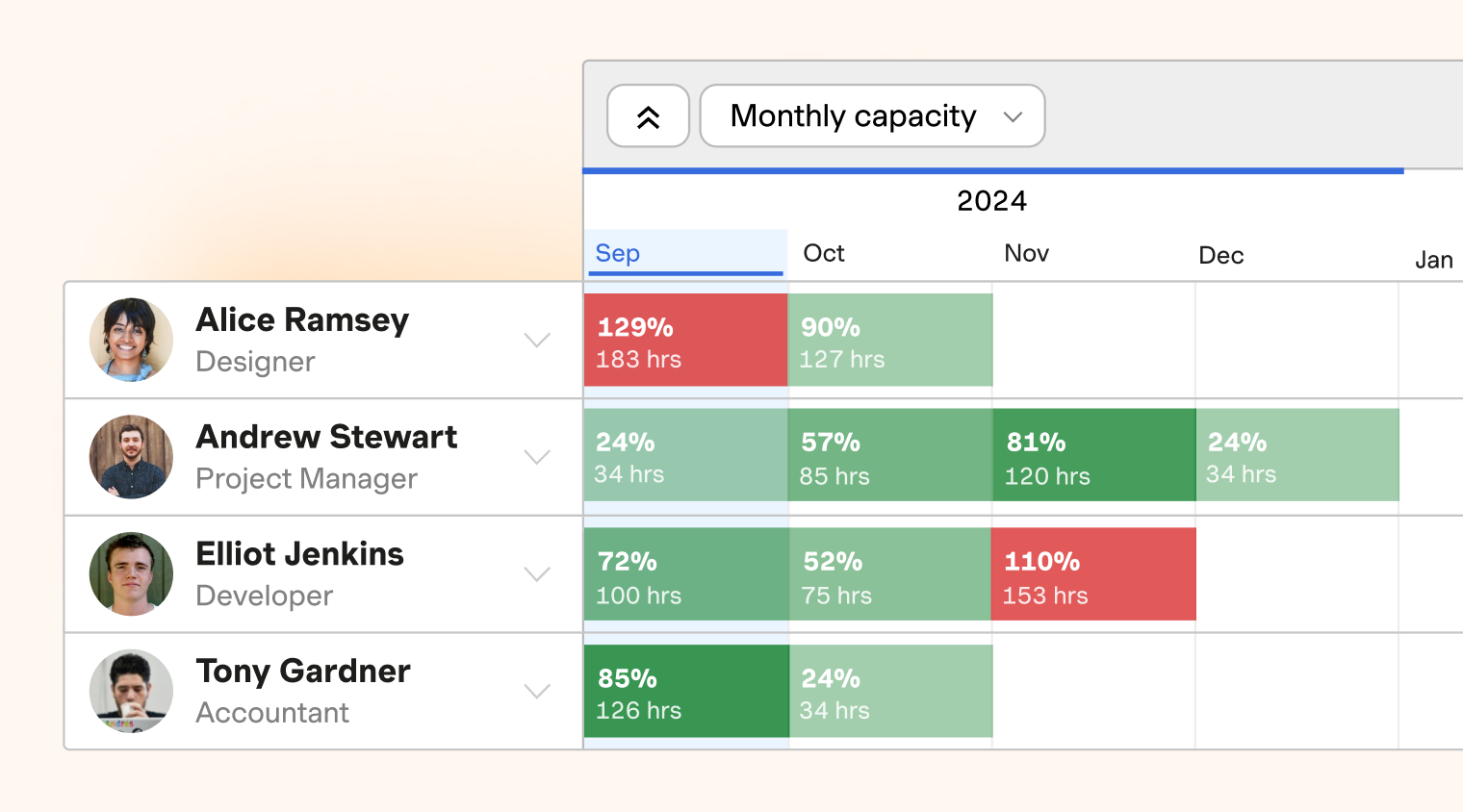Open Alice Ramsey's overloaded 129% September cell
Image resolution: width=1463 pixels, height=812 pixels.
coord(685,340)
